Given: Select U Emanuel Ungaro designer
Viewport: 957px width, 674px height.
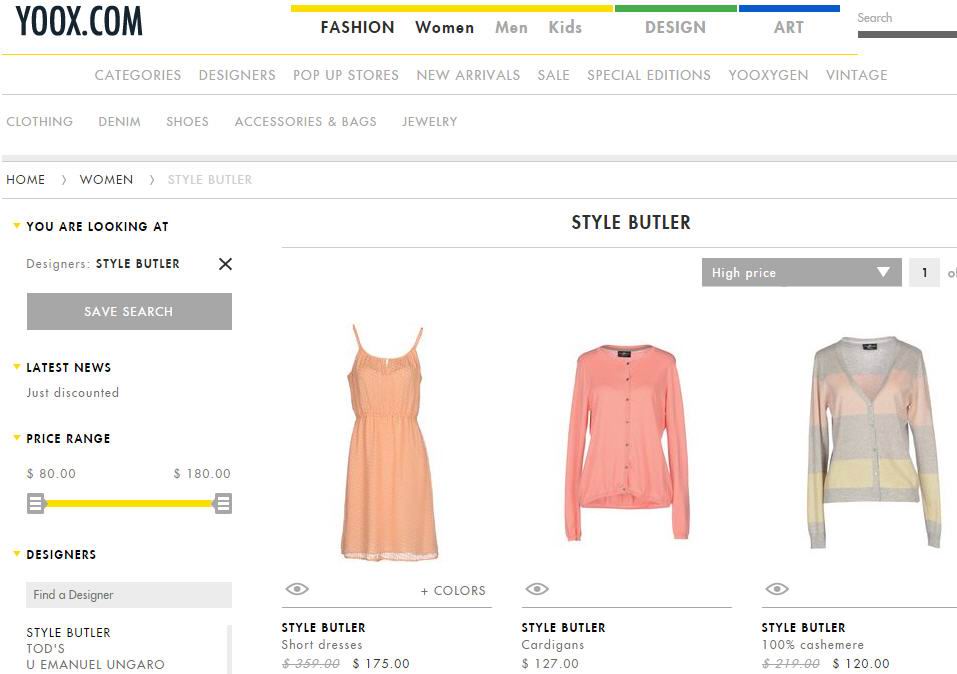Looking at the screenshot, I should point(95,664).
